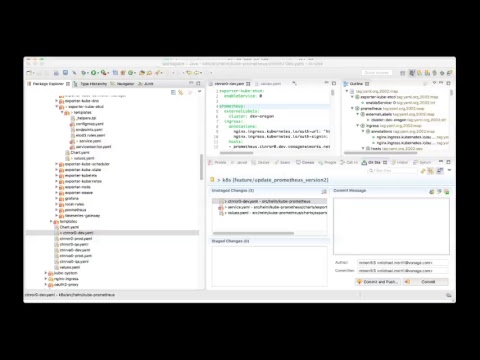Image resolution: width=480 pixels, height=360 pixels.
Task: Open the Package Explorer view menu arrow
Action: coord(200,92)
